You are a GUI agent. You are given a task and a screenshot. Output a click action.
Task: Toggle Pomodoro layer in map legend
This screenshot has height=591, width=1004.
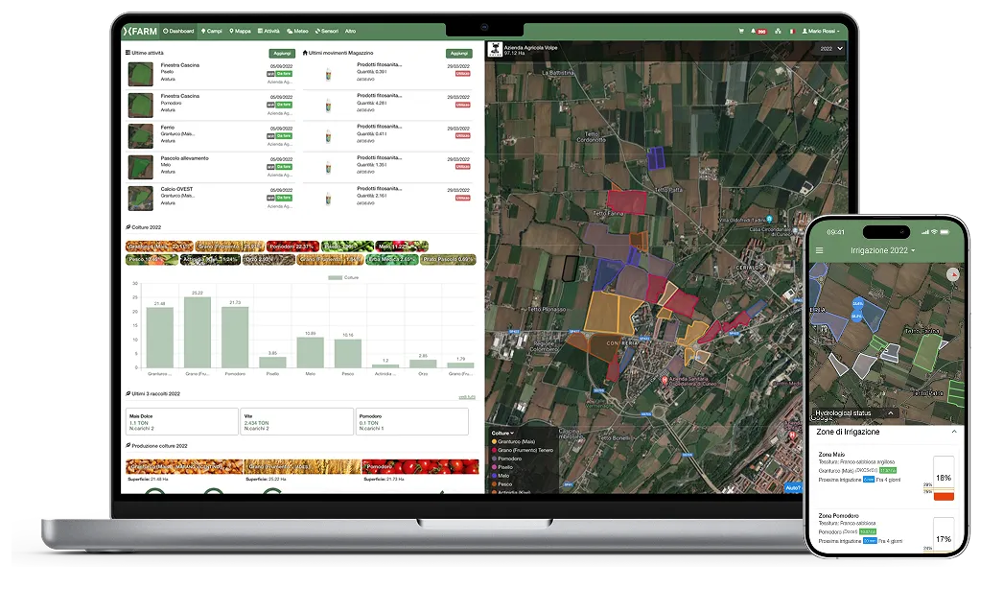coord(517,458)
